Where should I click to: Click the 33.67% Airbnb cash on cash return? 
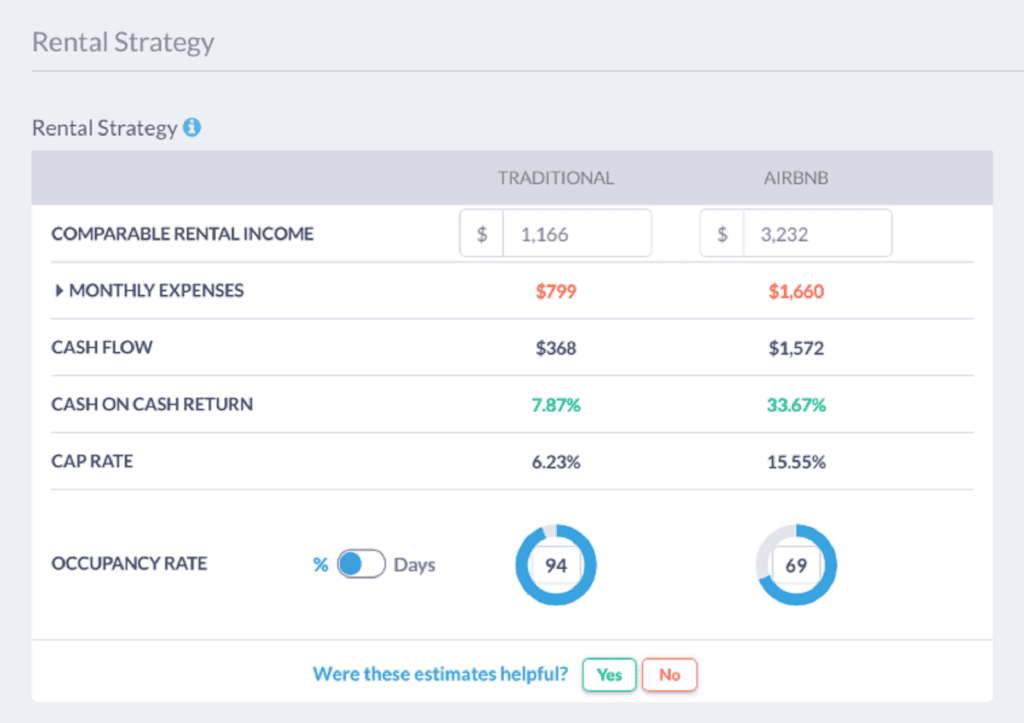pos(796,405)
